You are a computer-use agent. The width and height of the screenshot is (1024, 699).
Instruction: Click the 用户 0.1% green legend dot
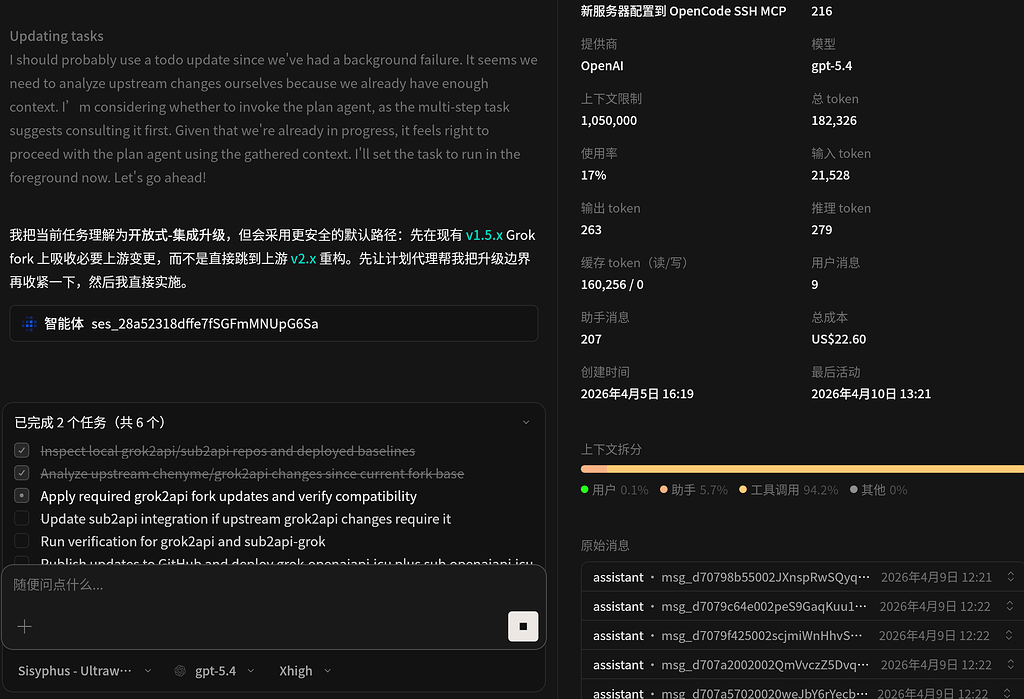pyautogui.click(x=584, y=489)
